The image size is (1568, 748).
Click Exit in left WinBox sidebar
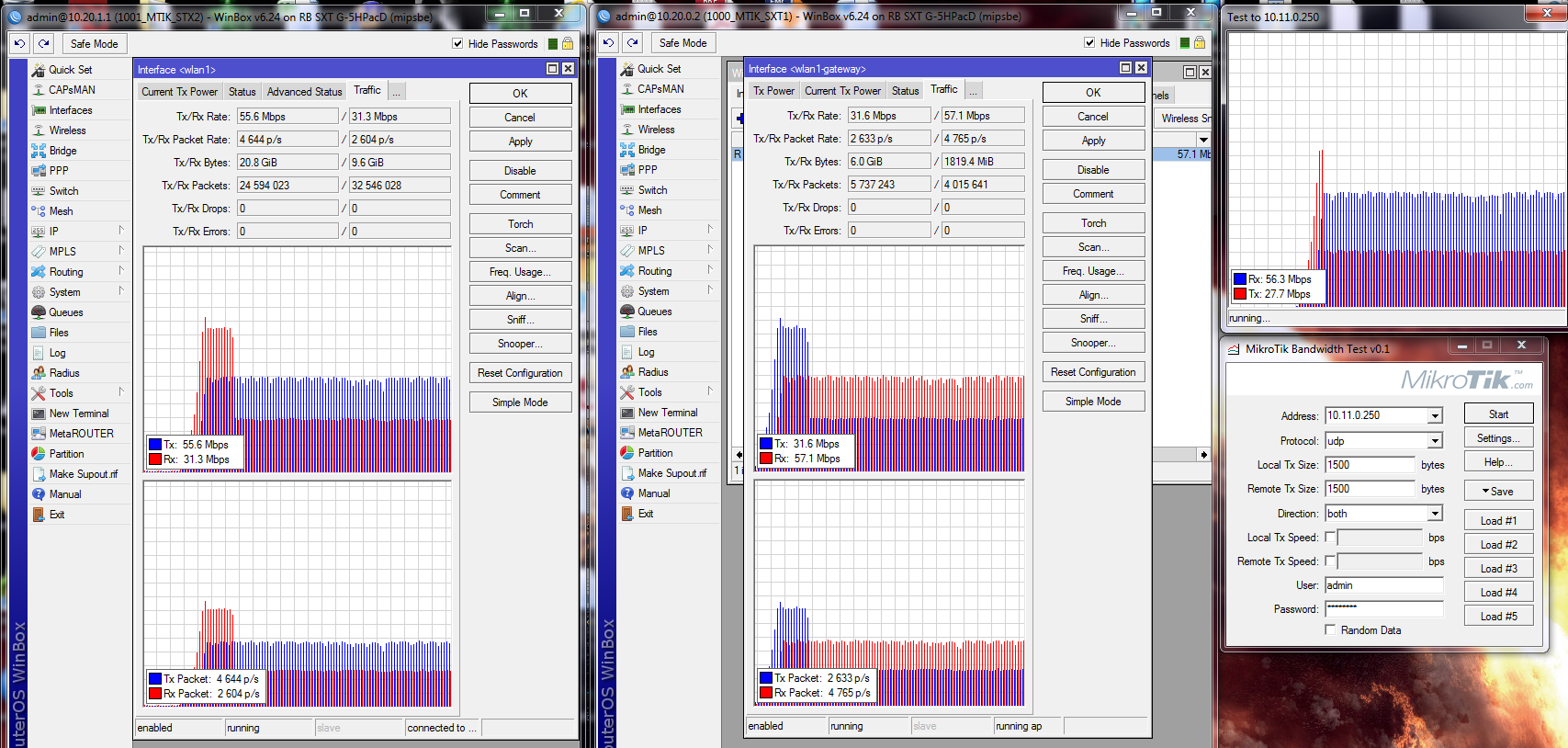coord(57,515)
